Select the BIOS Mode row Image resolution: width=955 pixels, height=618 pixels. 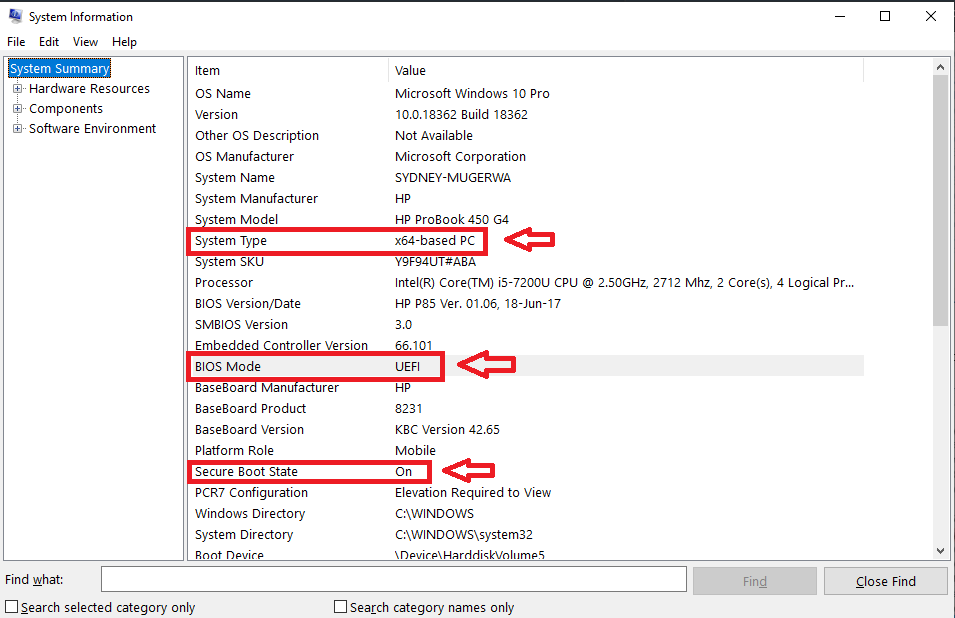(527, 367)
